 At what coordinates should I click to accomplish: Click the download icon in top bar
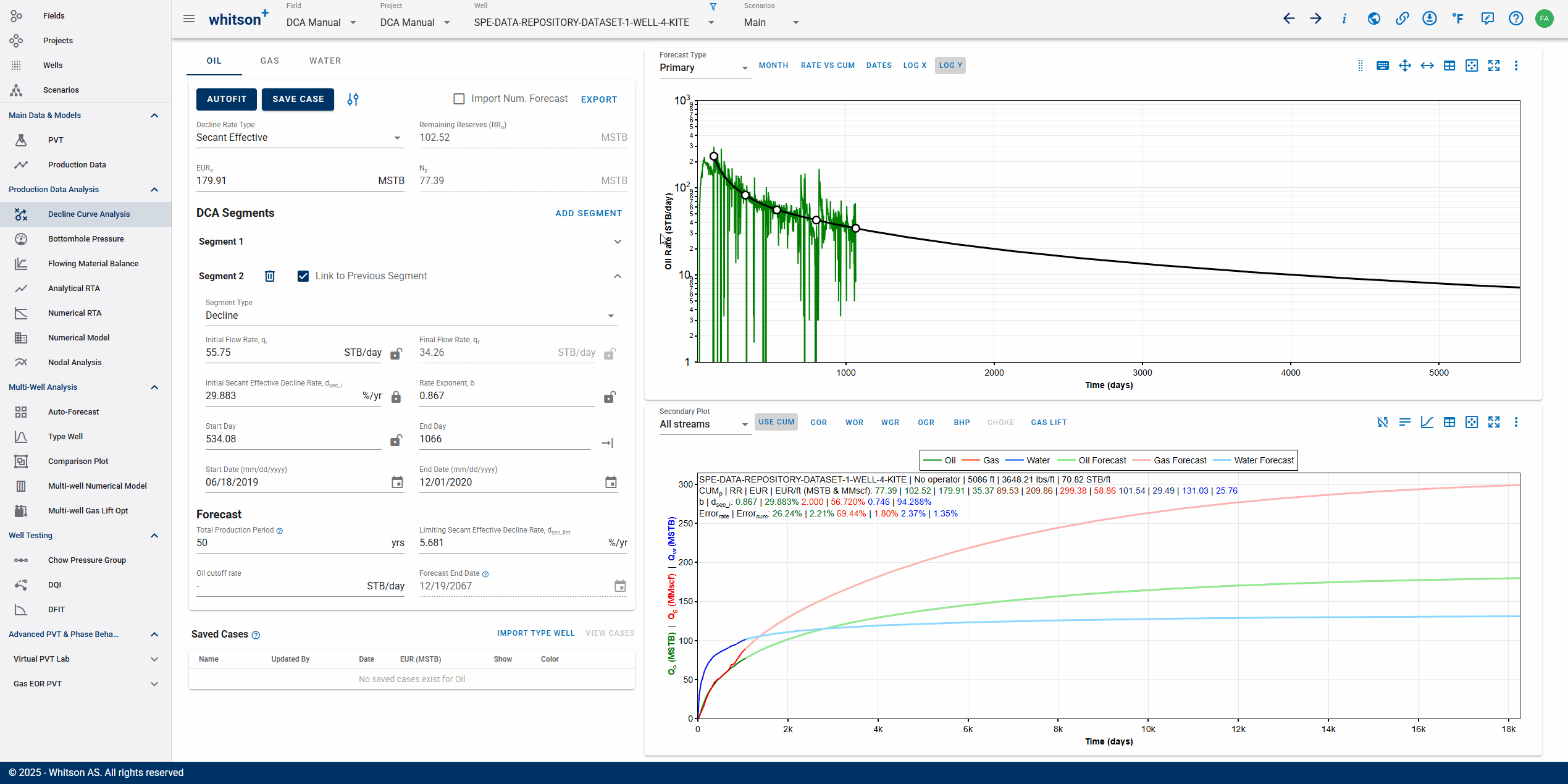tap(1430, 19)
